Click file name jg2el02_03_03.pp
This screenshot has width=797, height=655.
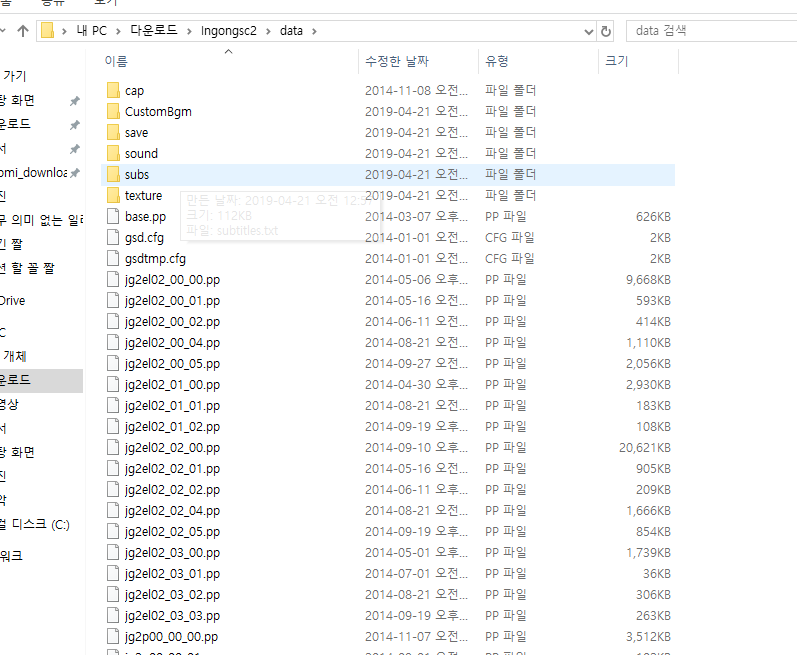(172, 616)
